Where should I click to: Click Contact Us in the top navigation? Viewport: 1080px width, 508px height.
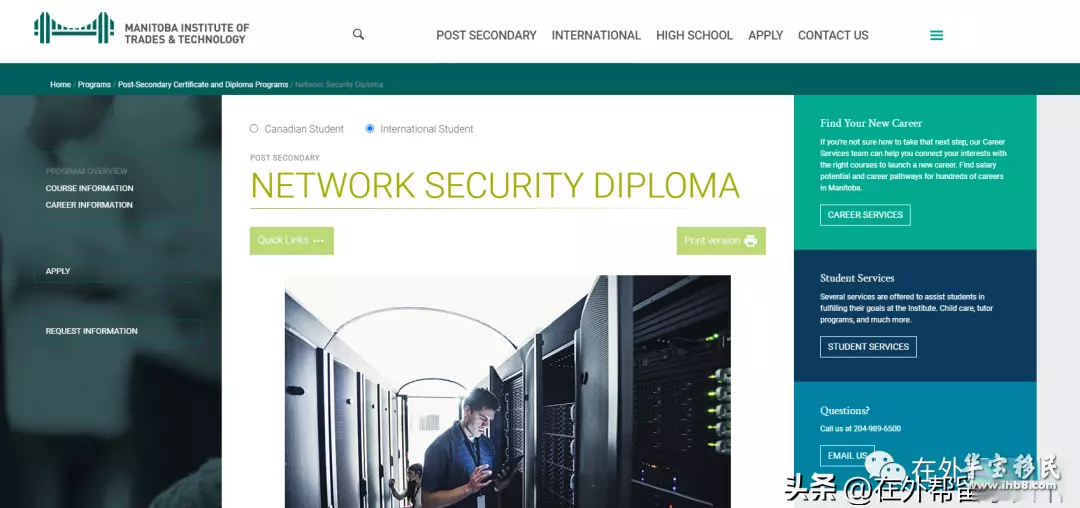pos(833,35)
